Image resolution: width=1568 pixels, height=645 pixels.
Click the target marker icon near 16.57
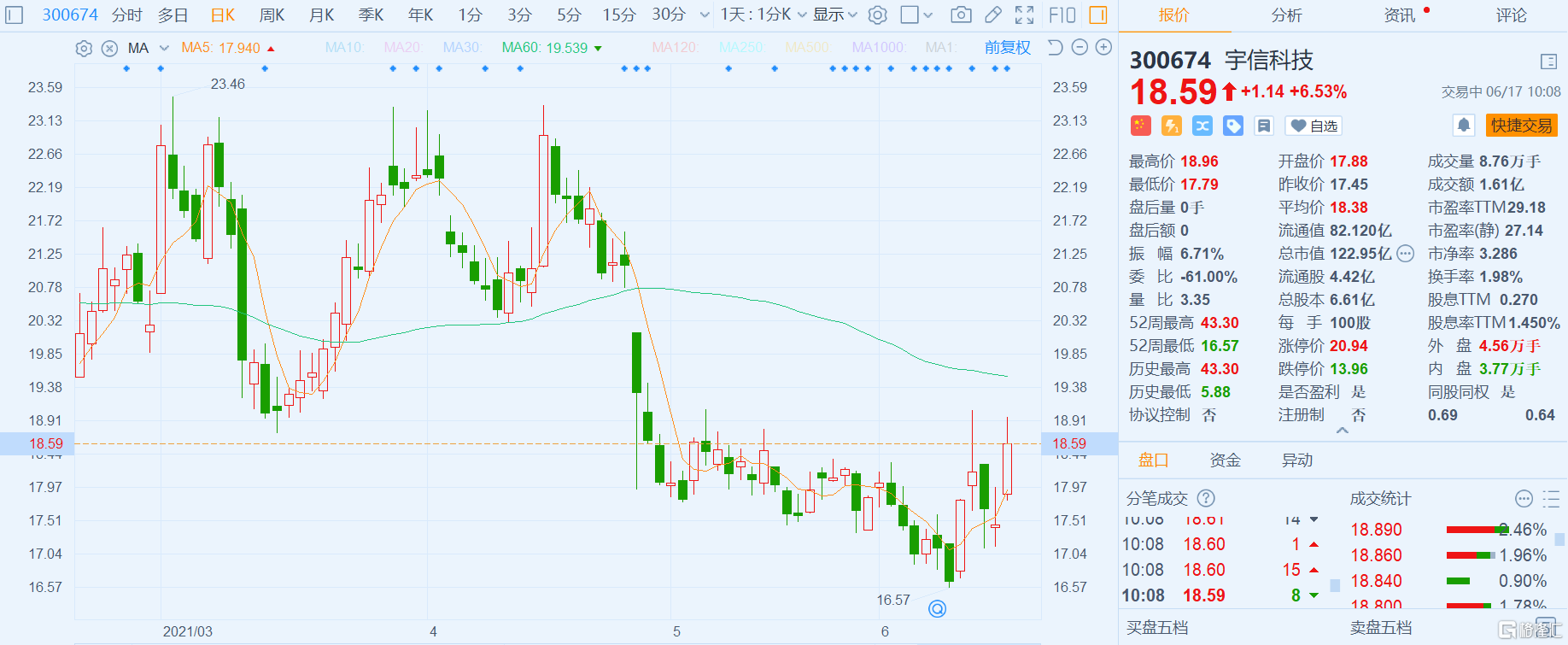click(x=937, y=608)
